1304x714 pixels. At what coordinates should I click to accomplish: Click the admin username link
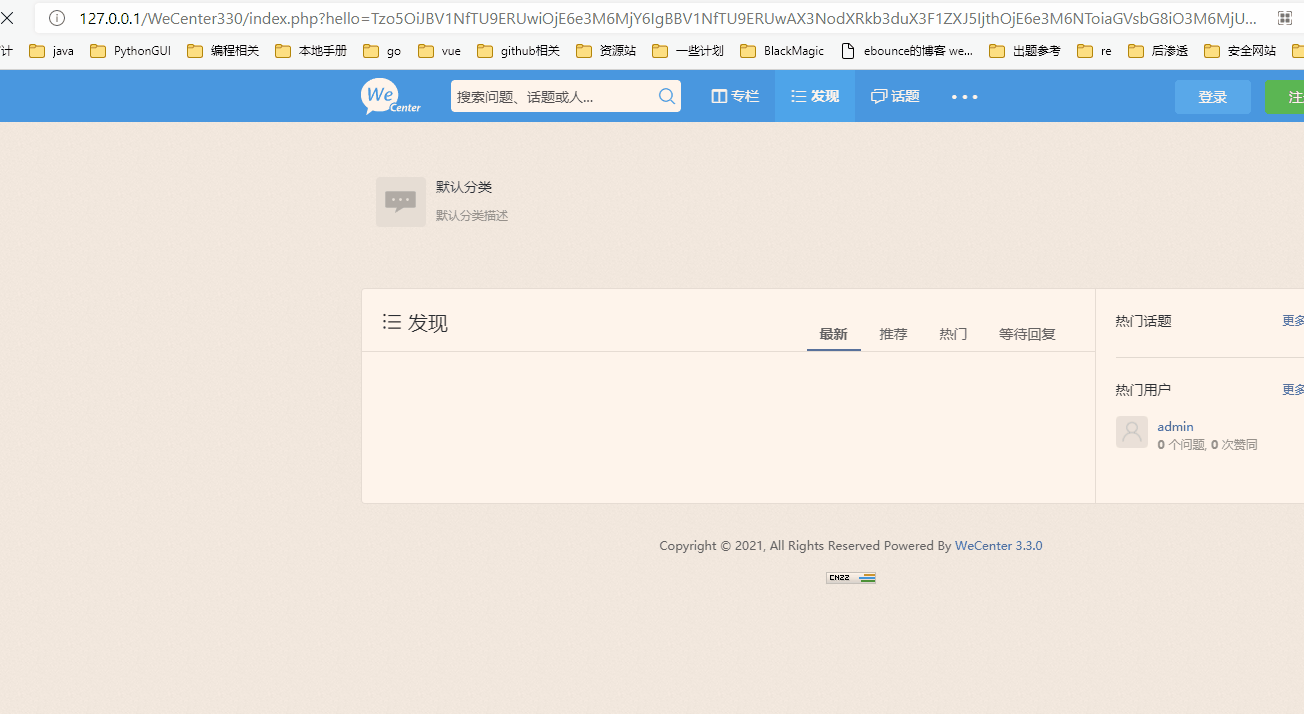coord(1175,426)
